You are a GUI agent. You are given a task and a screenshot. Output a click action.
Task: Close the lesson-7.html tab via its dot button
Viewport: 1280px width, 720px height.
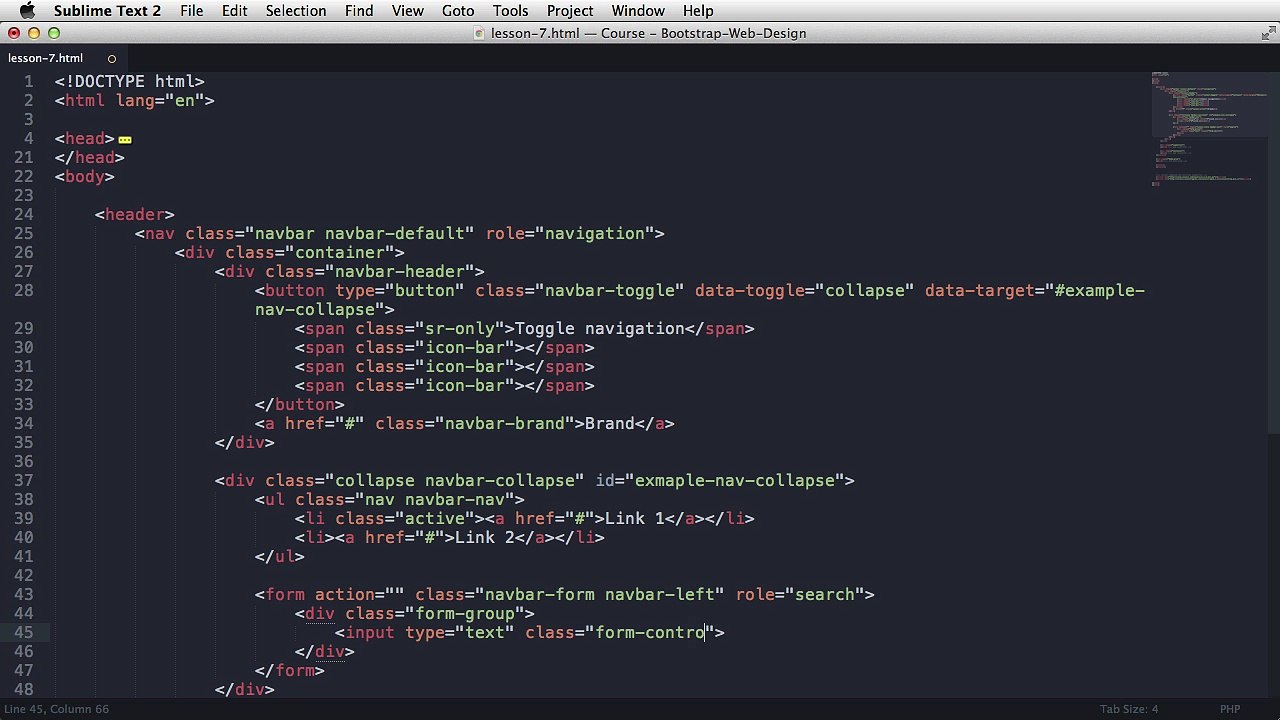point(112,59)
